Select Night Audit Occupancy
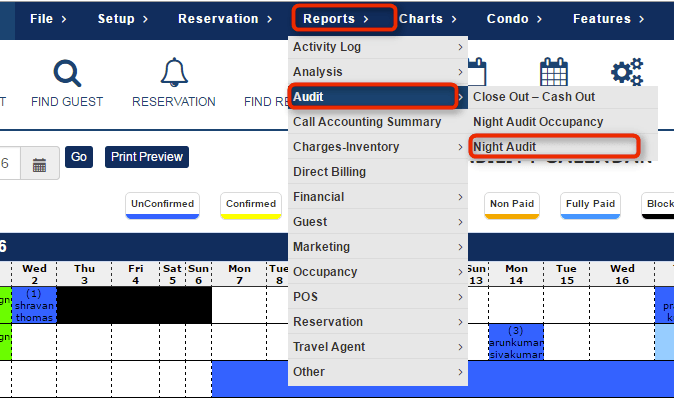This screenshot has width=678, height=400. point(563,122)
